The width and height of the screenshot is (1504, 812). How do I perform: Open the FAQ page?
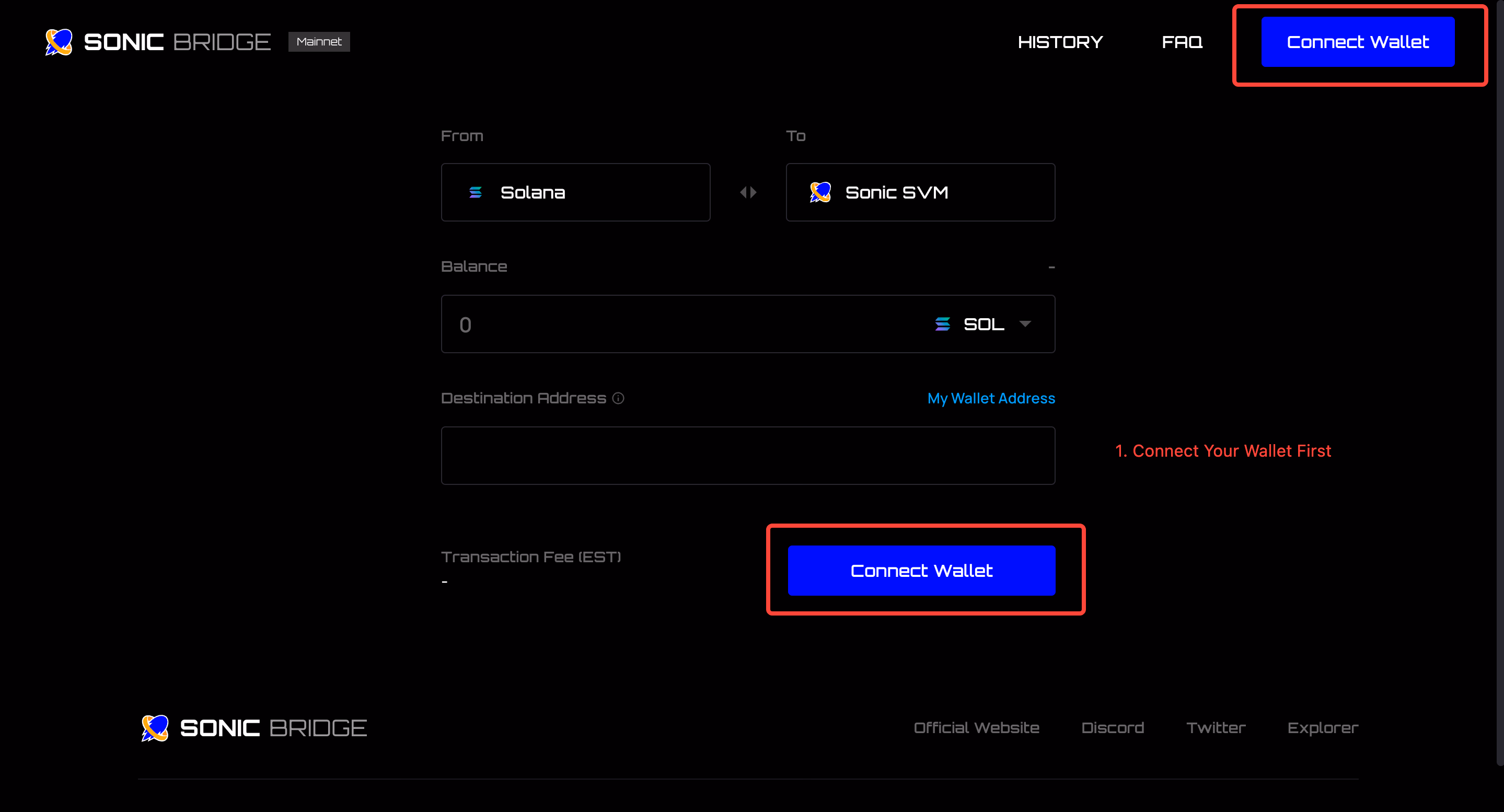(x=1182, y=42)
